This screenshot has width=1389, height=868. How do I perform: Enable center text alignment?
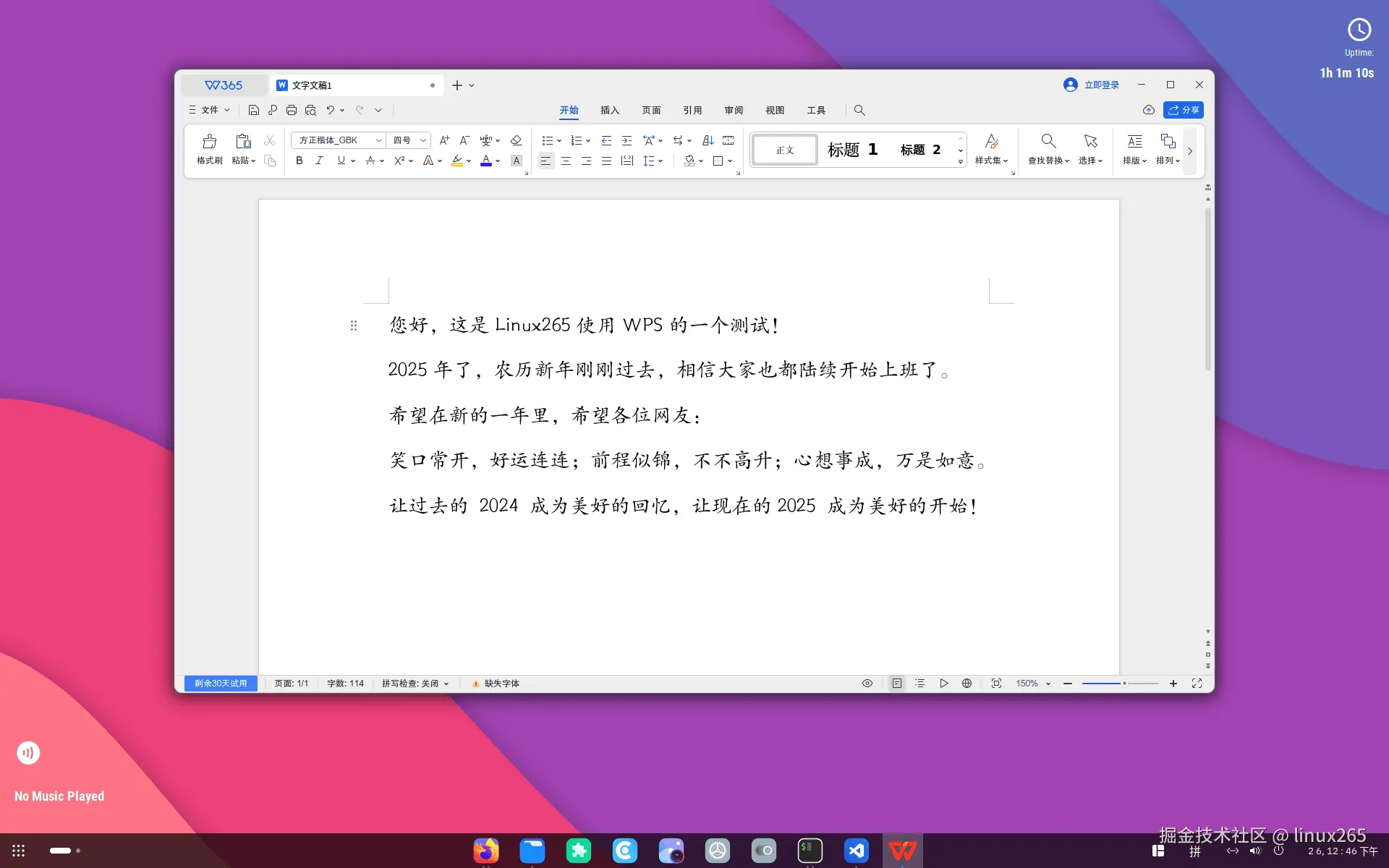[x=566, y=161]
